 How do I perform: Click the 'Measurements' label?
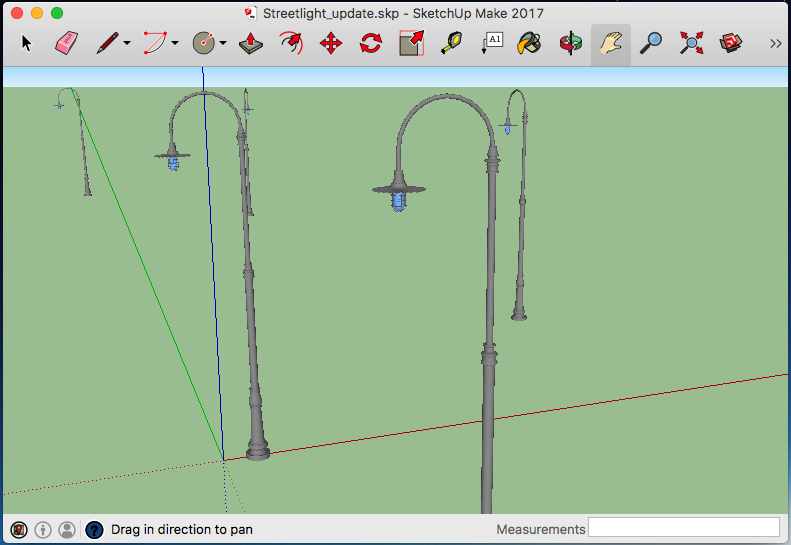pyautogui.click(x=540, y=529)
